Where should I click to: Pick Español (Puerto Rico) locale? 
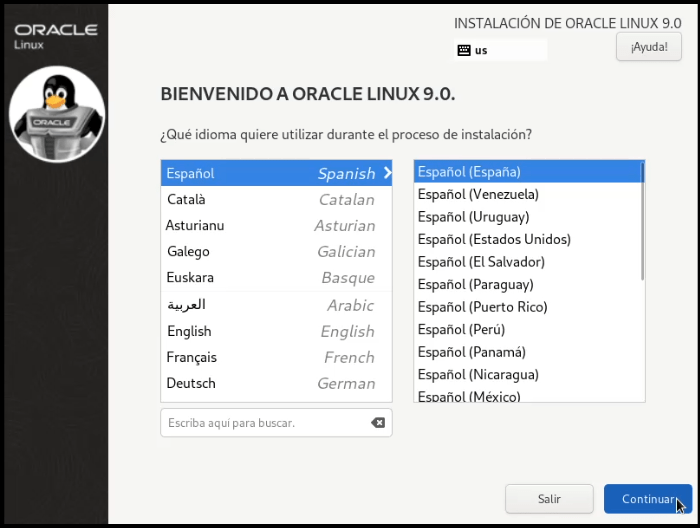point(482,307)
